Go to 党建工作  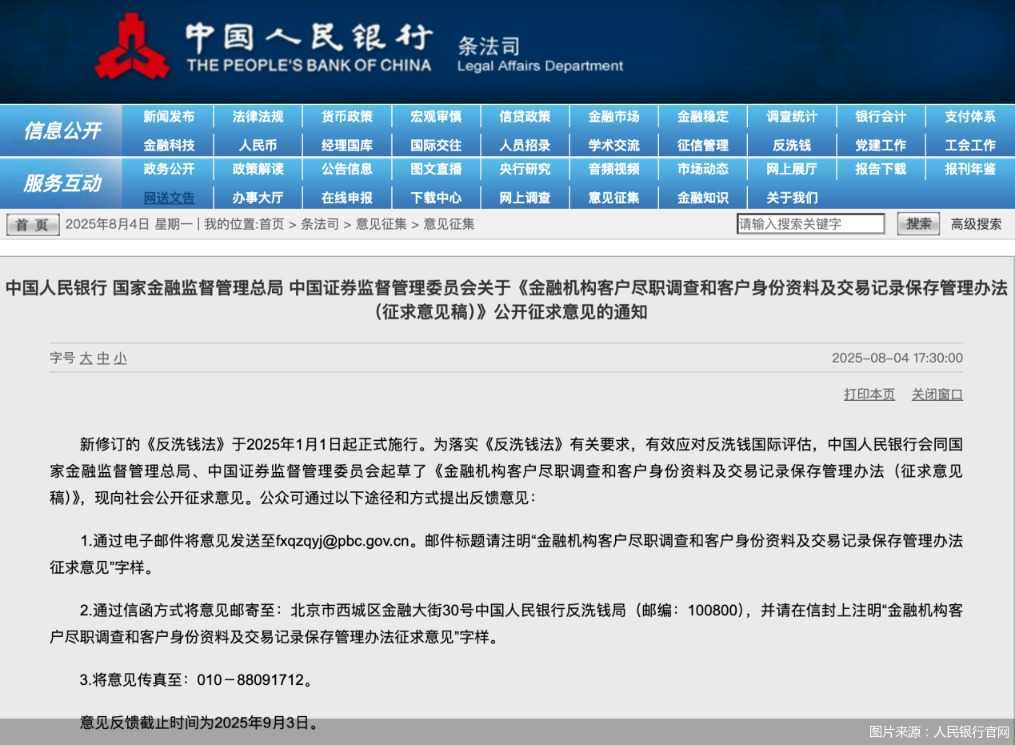coord(881,145)
